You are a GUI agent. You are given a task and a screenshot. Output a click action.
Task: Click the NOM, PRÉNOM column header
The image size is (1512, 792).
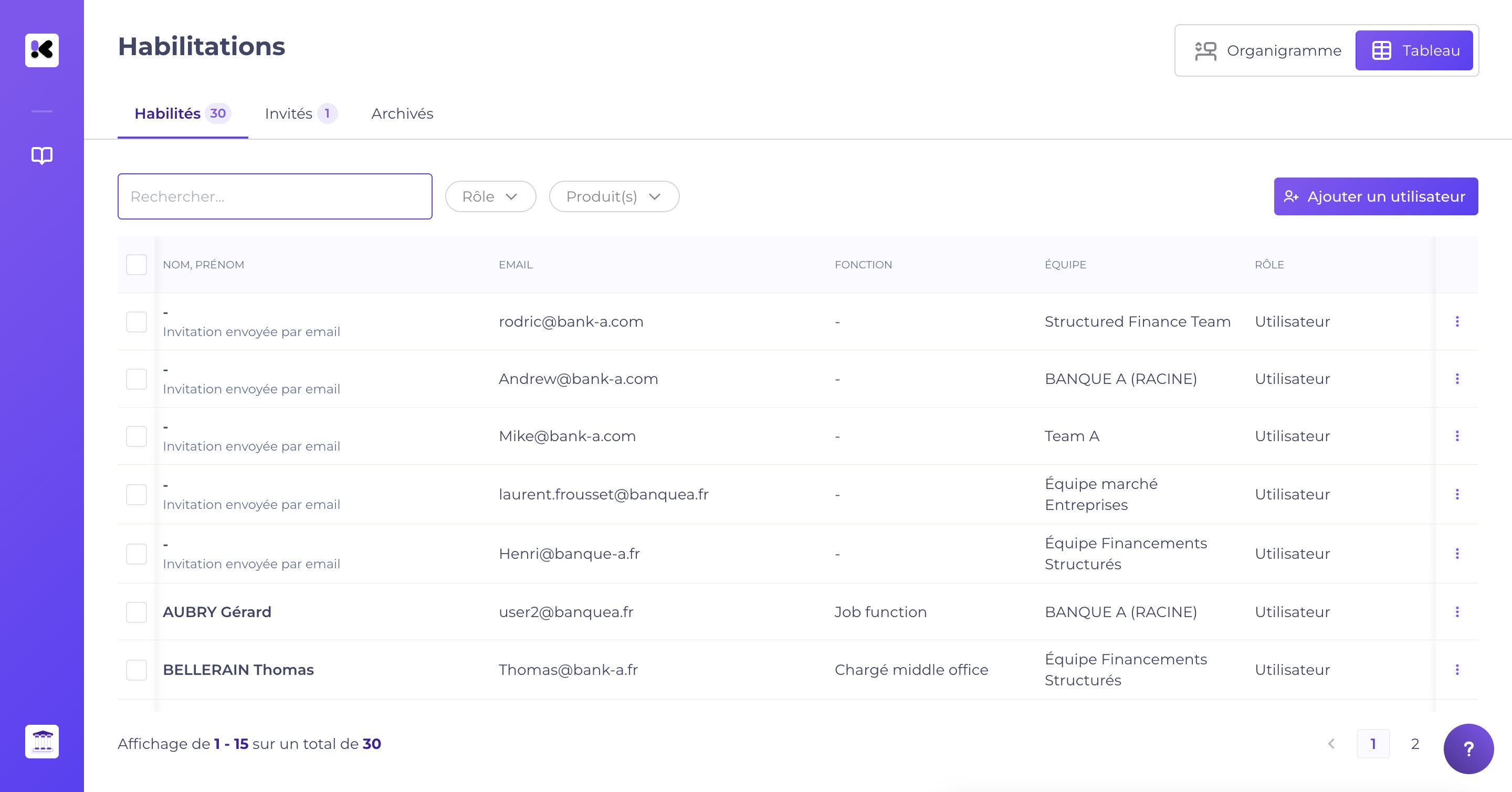(x=203, y=265)
